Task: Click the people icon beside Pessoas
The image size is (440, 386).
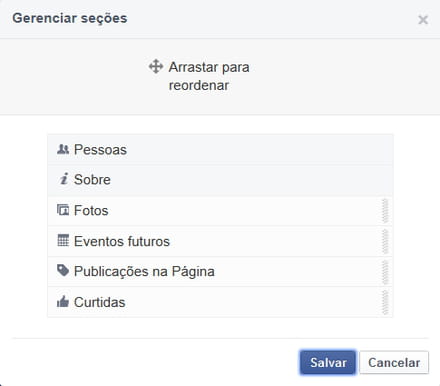Action: (63, 149)
